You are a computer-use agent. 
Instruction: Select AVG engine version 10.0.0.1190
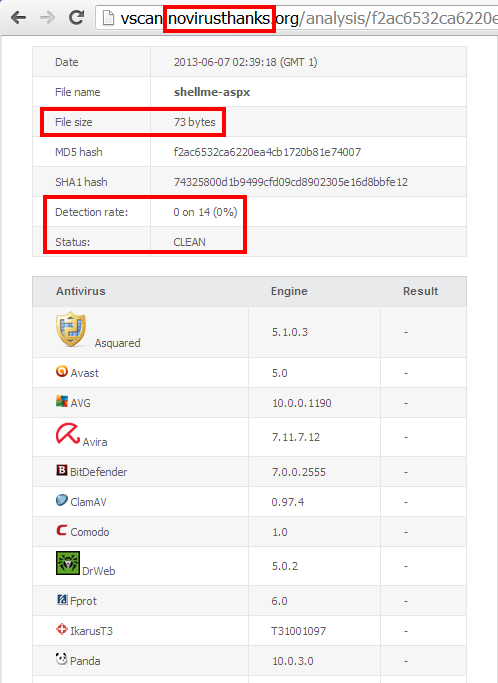[x=302, y=403]
